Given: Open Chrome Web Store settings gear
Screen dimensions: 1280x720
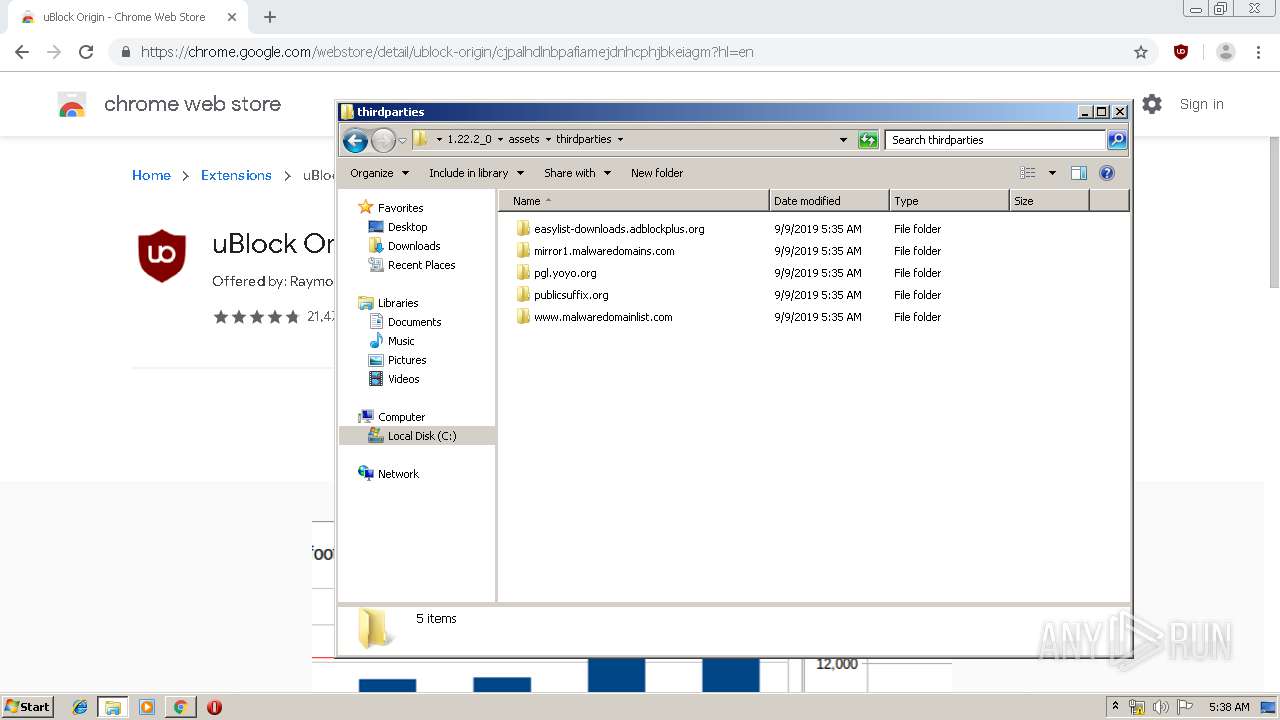Looking at the screenshot, I should coord(1152,104).
